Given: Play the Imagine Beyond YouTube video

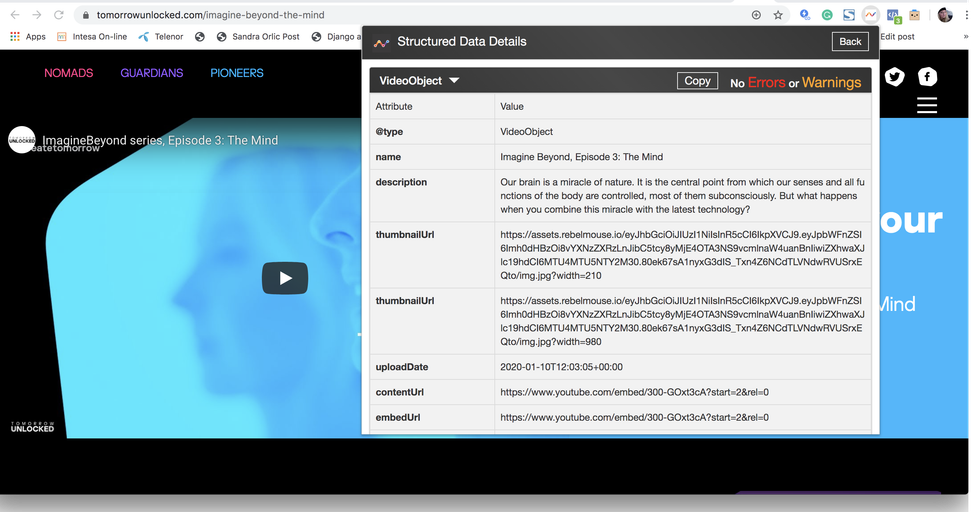Looking at the screenshot, I should pos(285,278).
